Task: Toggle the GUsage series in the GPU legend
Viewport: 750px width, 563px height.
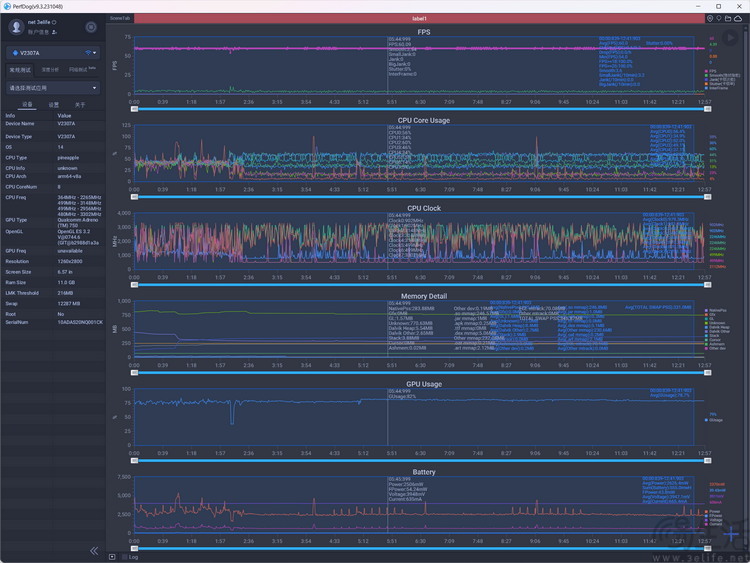Action: pos(714,420)
